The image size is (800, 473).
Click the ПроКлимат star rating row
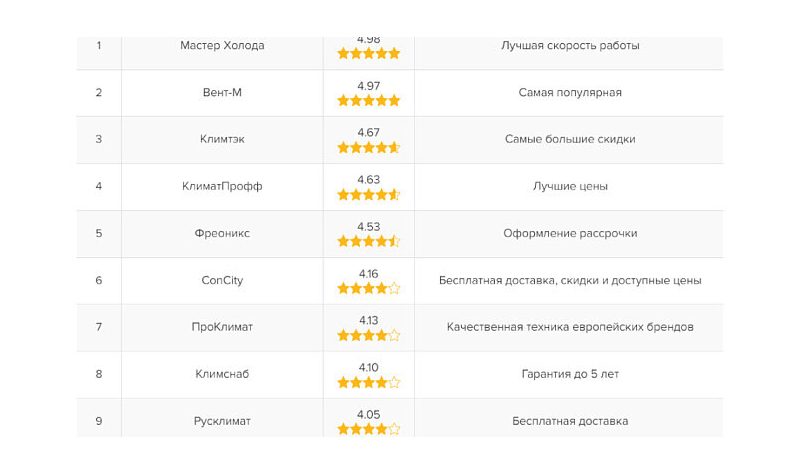pos(368,336)
